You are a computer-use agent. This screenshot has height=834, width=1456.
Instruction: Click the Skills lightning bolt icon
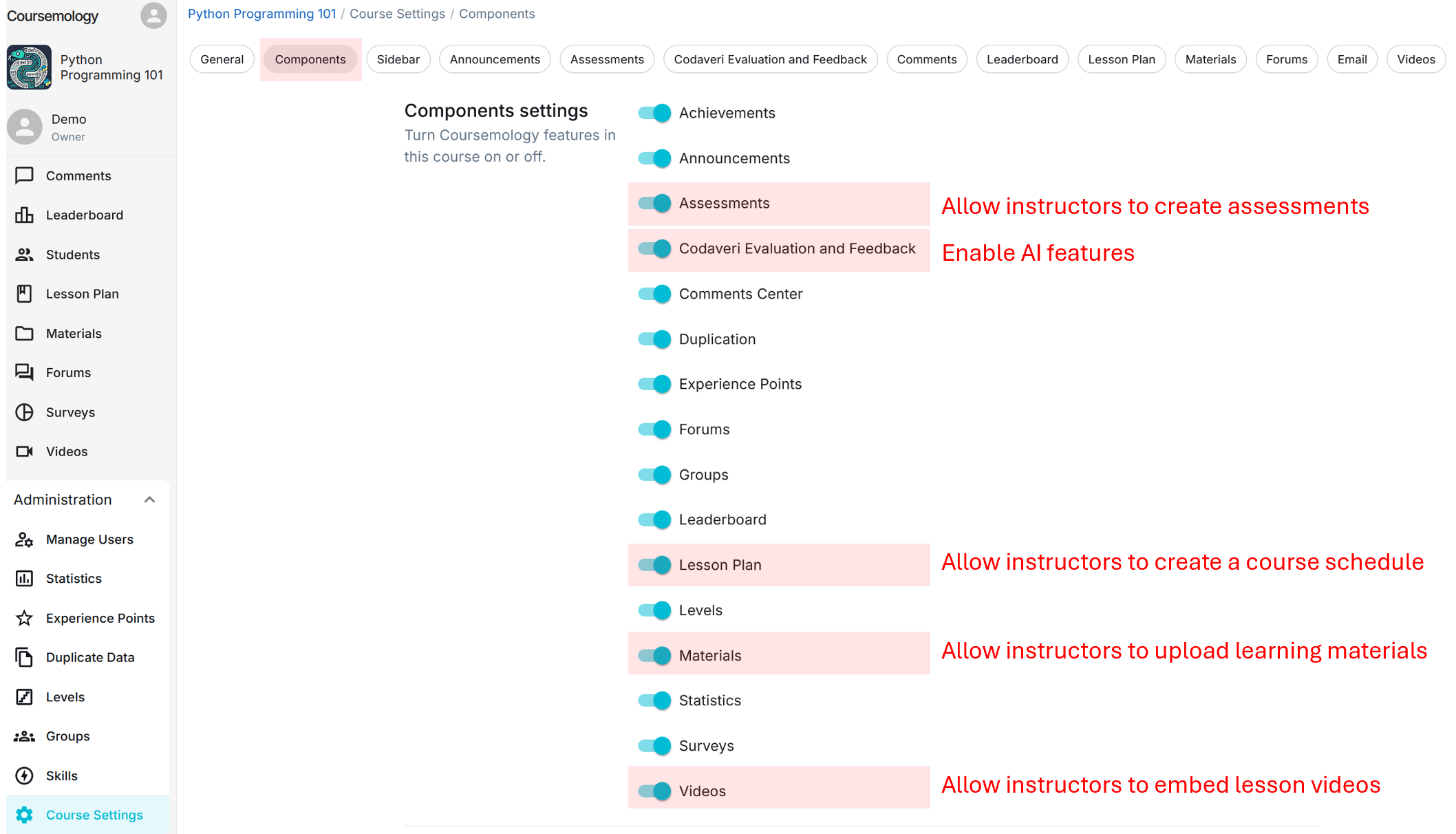(24, 776)
